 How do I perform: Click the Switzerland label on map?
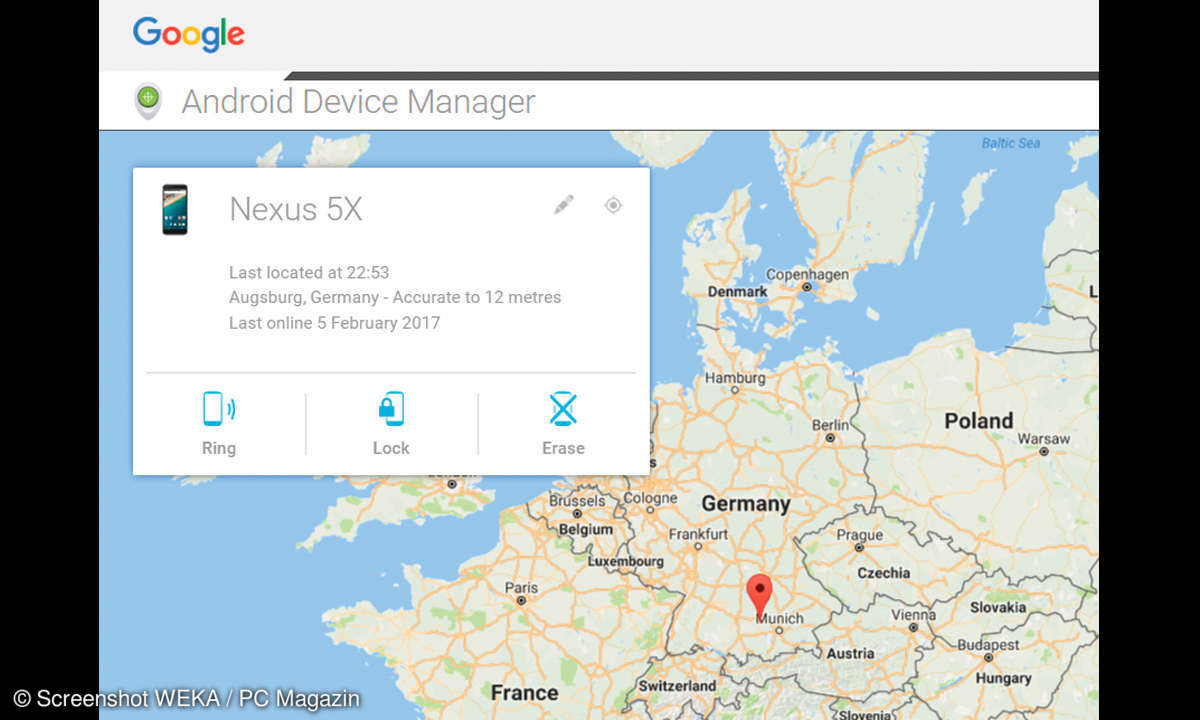click(x=678, y=686)
